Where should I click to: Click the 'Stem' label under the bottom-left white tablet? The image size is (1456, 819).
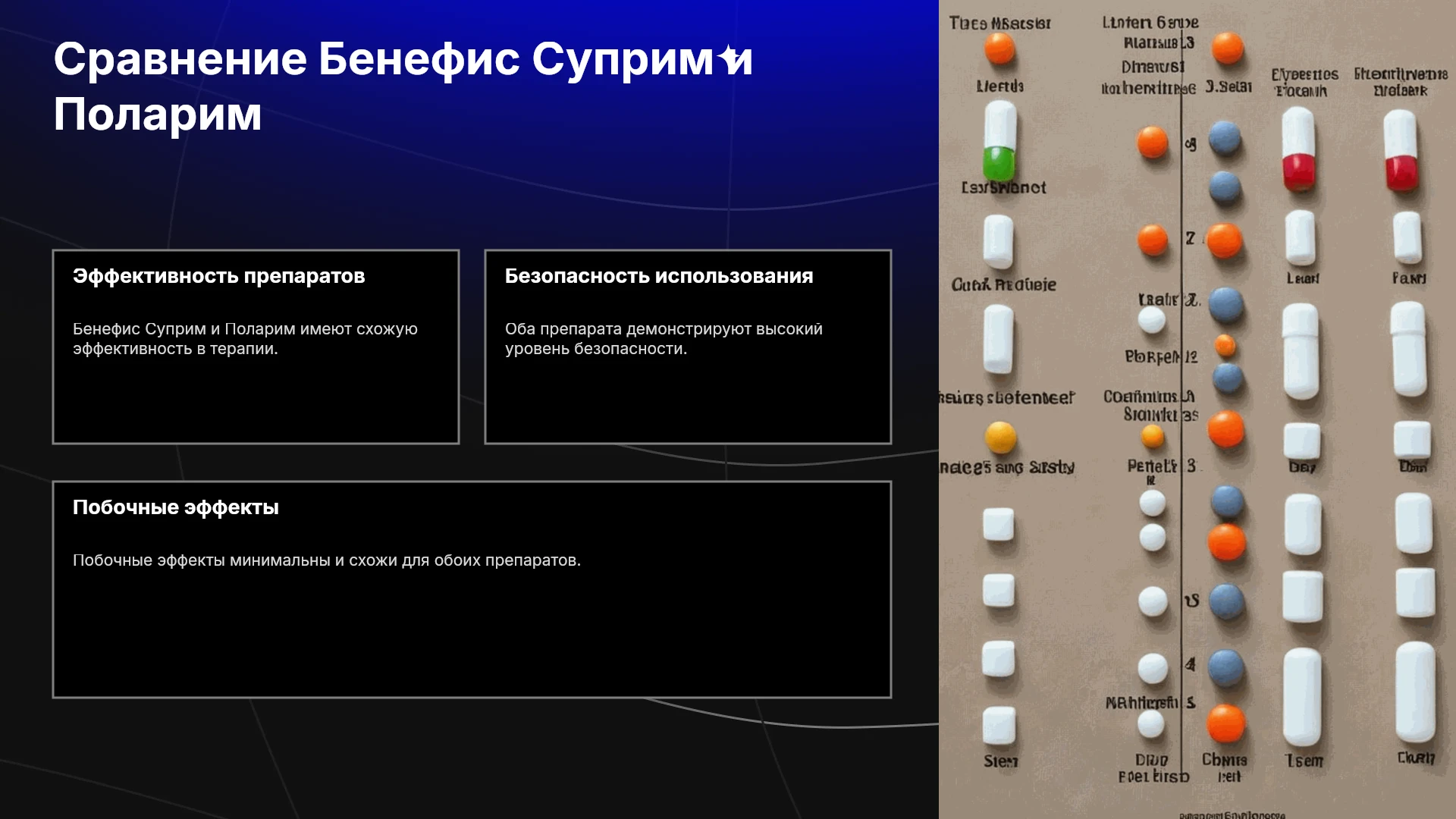(x=1001, y=761)
